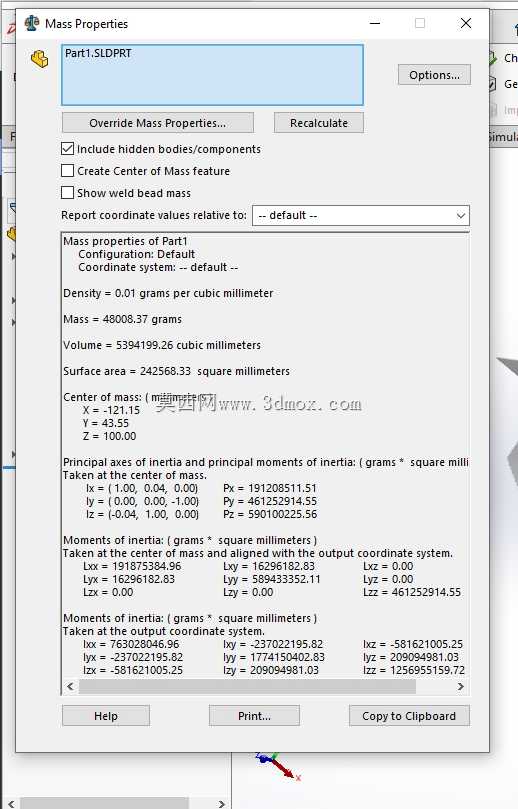Image resolution: width=518 pixels, height=809 pixels.
Task: Click the Configuration: Default line
Action: tap(137, 254)
